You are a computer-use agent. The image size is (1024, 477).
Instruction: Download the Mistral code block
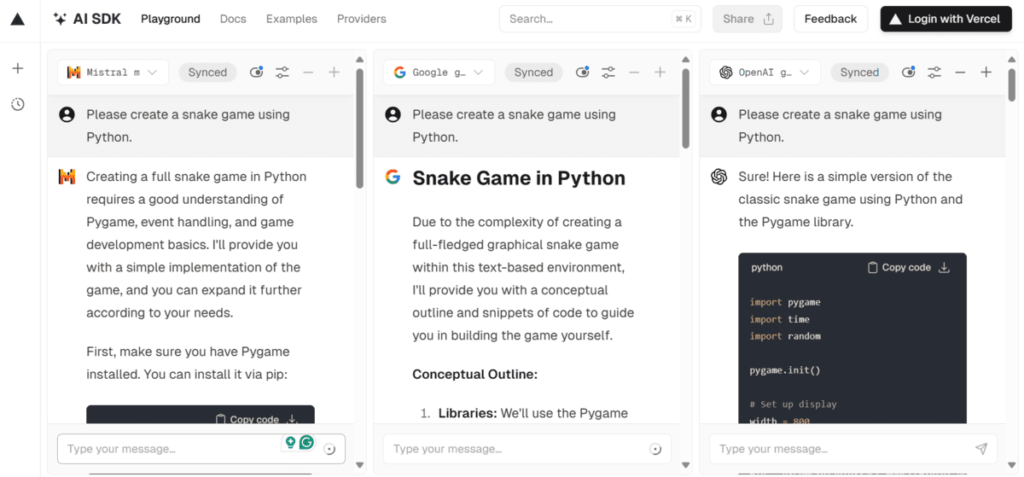[x=293, y=419]
